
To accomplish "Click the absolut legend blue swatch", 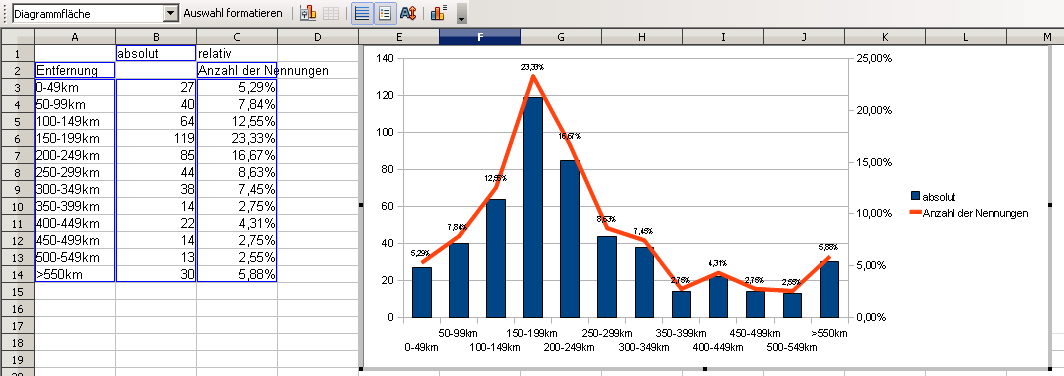I will coord(915,197).
